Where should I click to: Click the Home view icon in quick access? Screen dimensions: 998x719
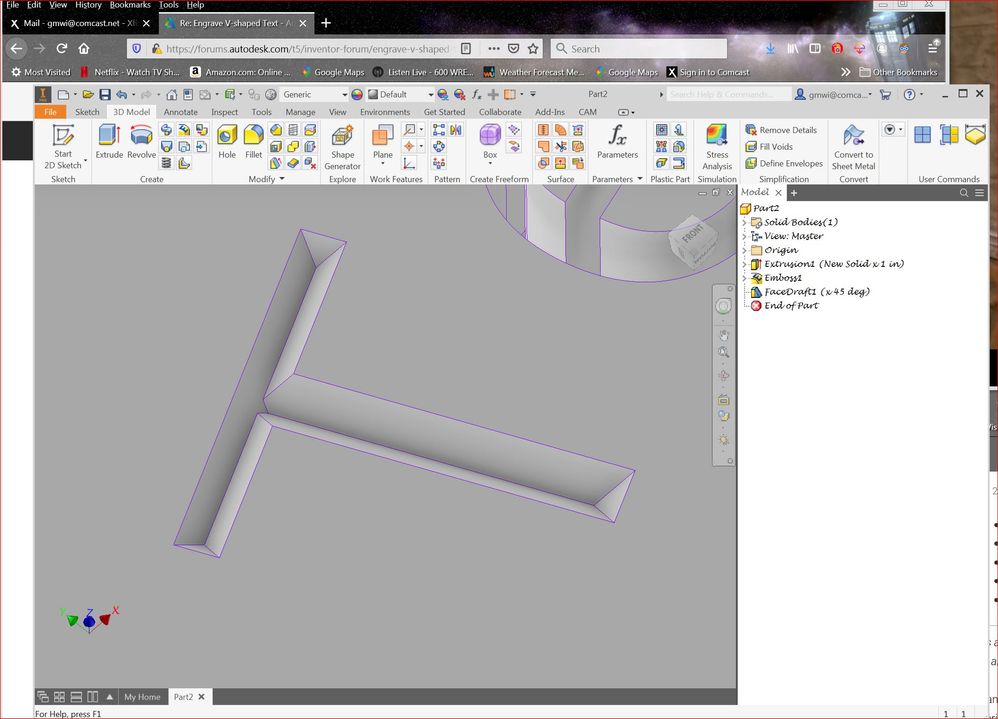(x=171, y=94)
